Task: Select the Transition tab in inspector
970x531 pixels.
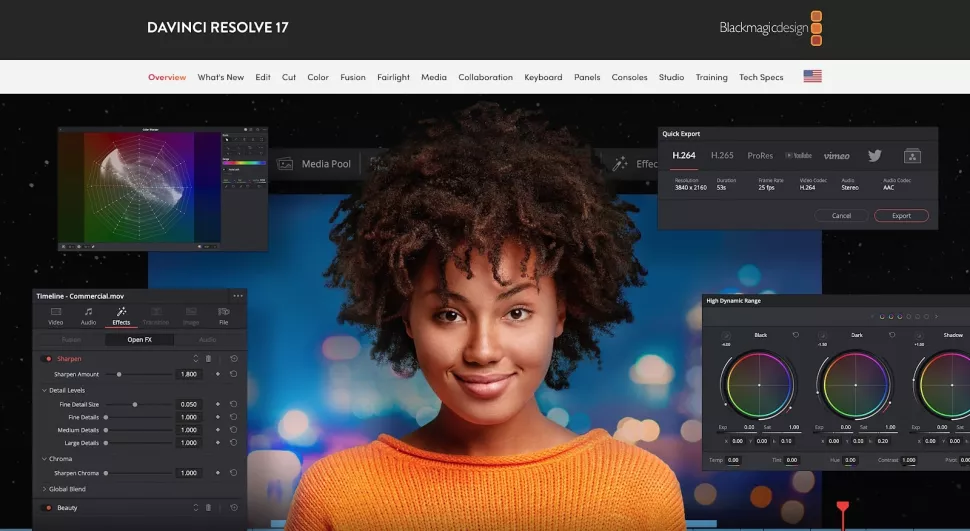Action: (x=156, y=316)
